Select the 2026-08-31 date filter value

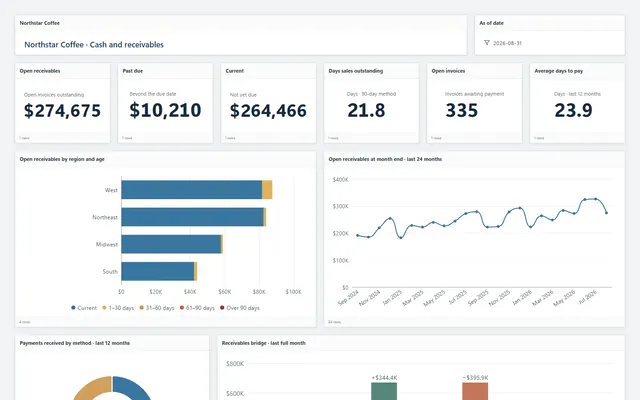click(507, 43)
